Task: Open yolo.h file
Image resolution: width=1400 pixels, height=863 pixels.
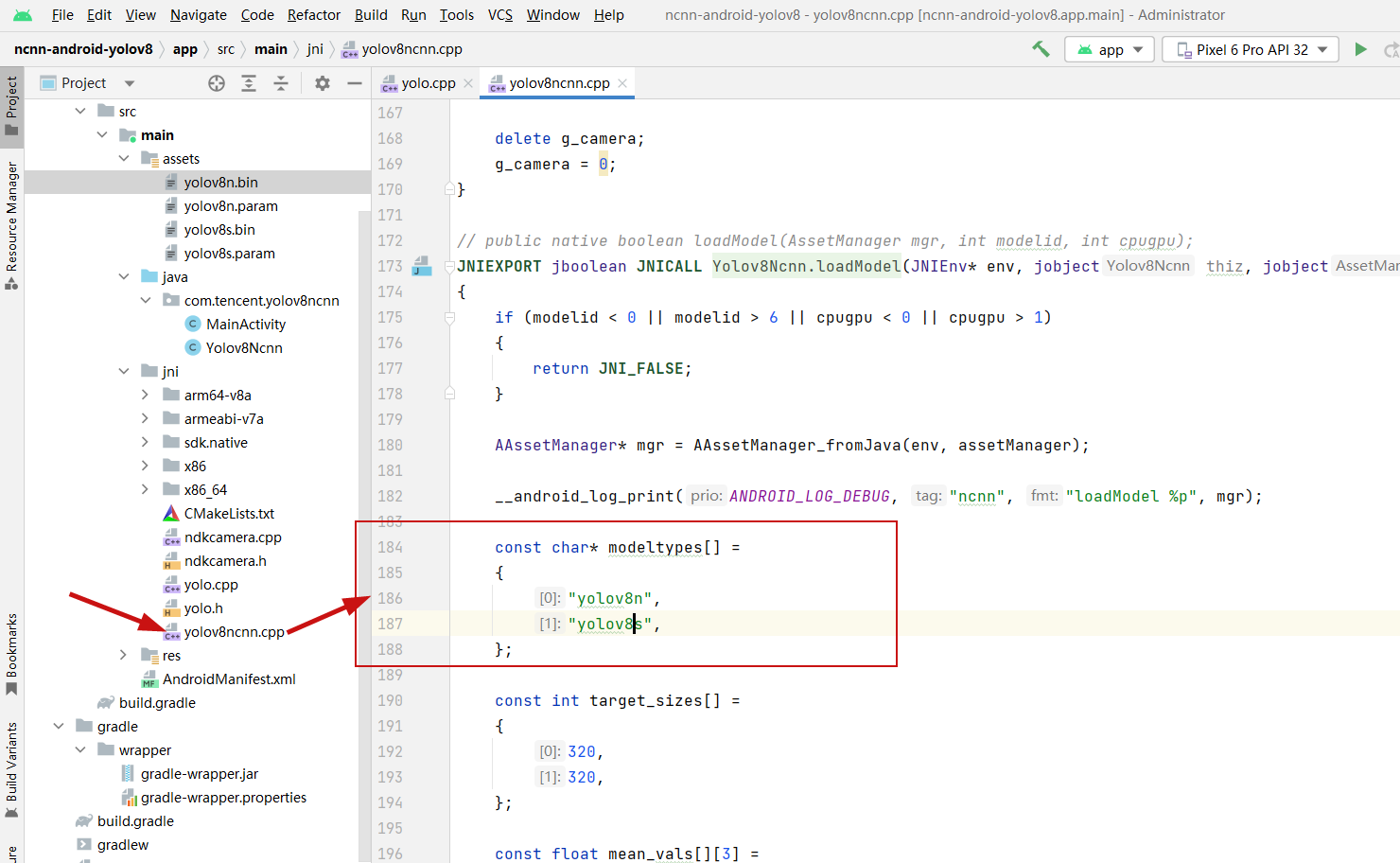Action: (x=203, y=608)
